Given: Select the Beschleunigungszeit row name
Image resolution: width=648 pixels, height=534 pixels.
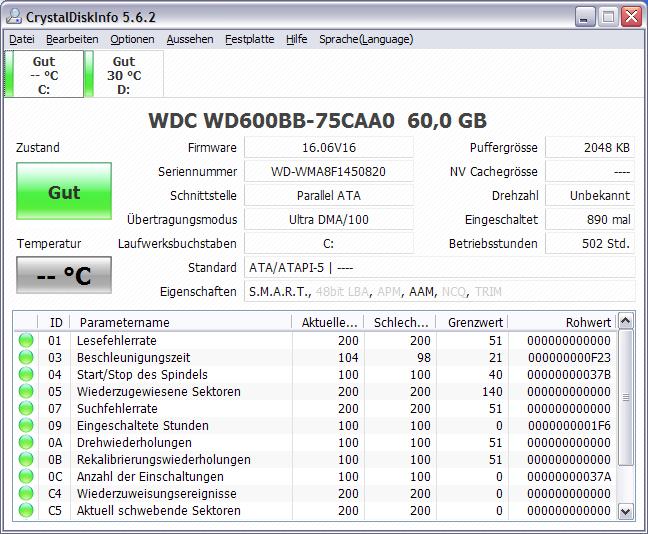Looking at the screenshot, I should point(133,358).
